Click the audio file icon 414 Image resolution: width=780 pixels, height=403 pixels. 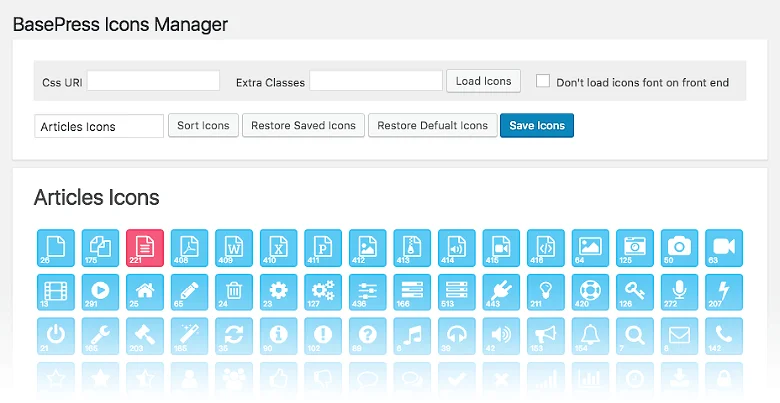point(457,248)
